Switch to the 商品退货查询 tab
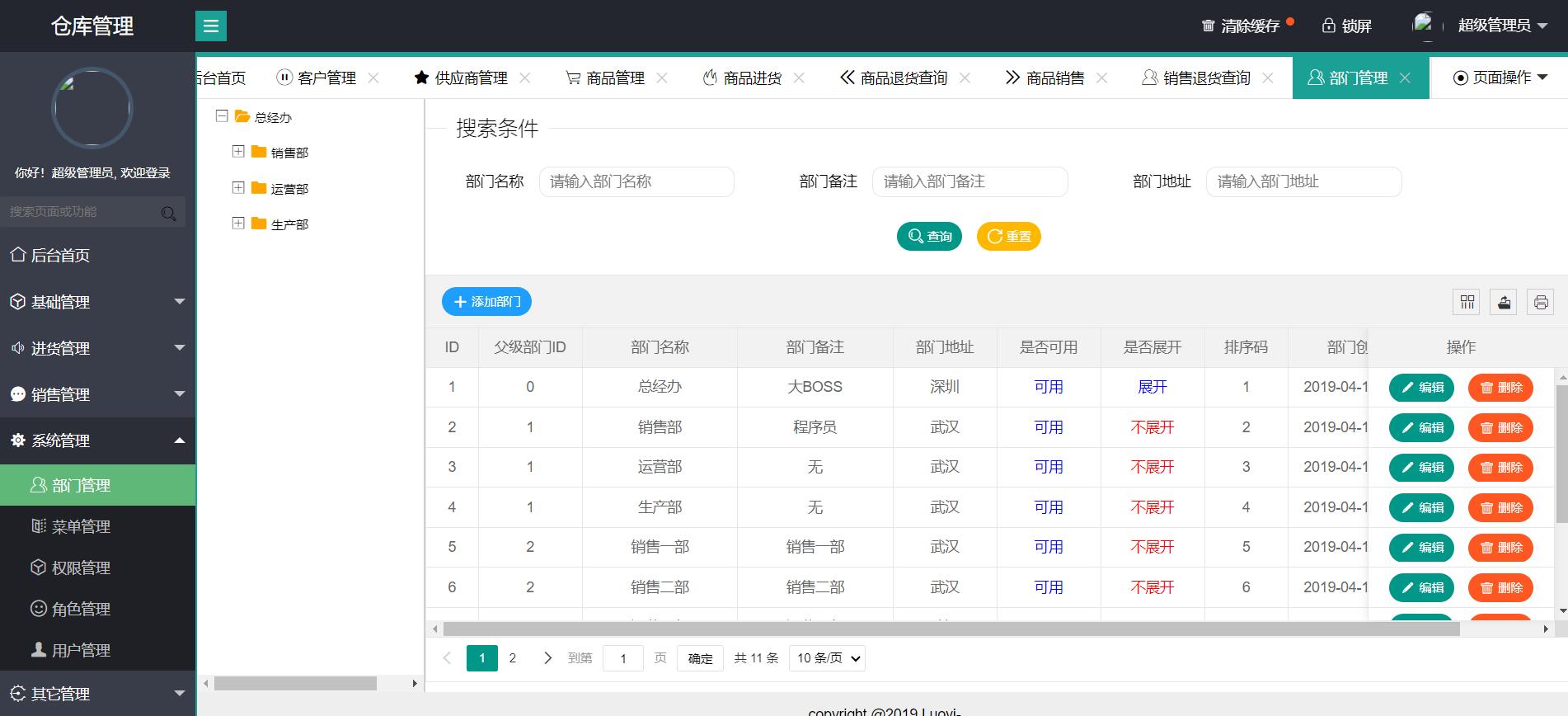 [x=894, y=78]
